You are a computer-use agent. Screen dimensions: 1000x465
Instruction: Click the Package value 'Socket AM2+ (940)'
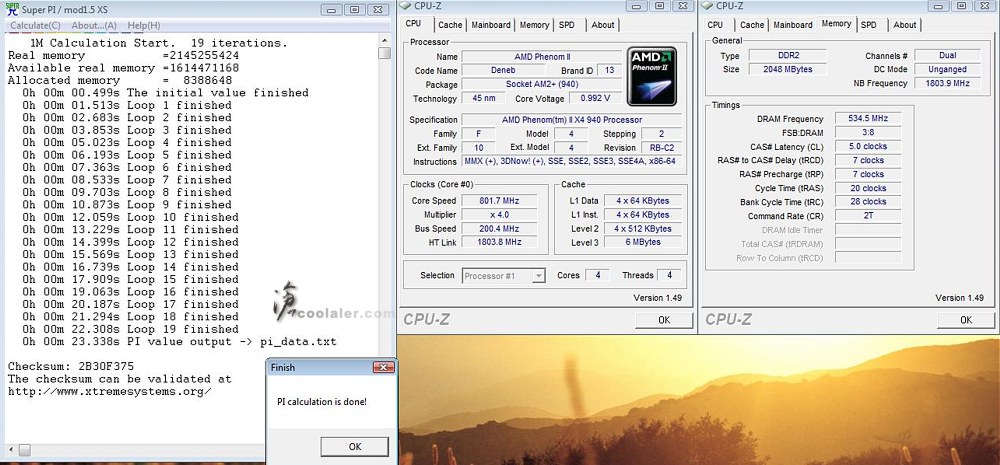pos(541,84)
